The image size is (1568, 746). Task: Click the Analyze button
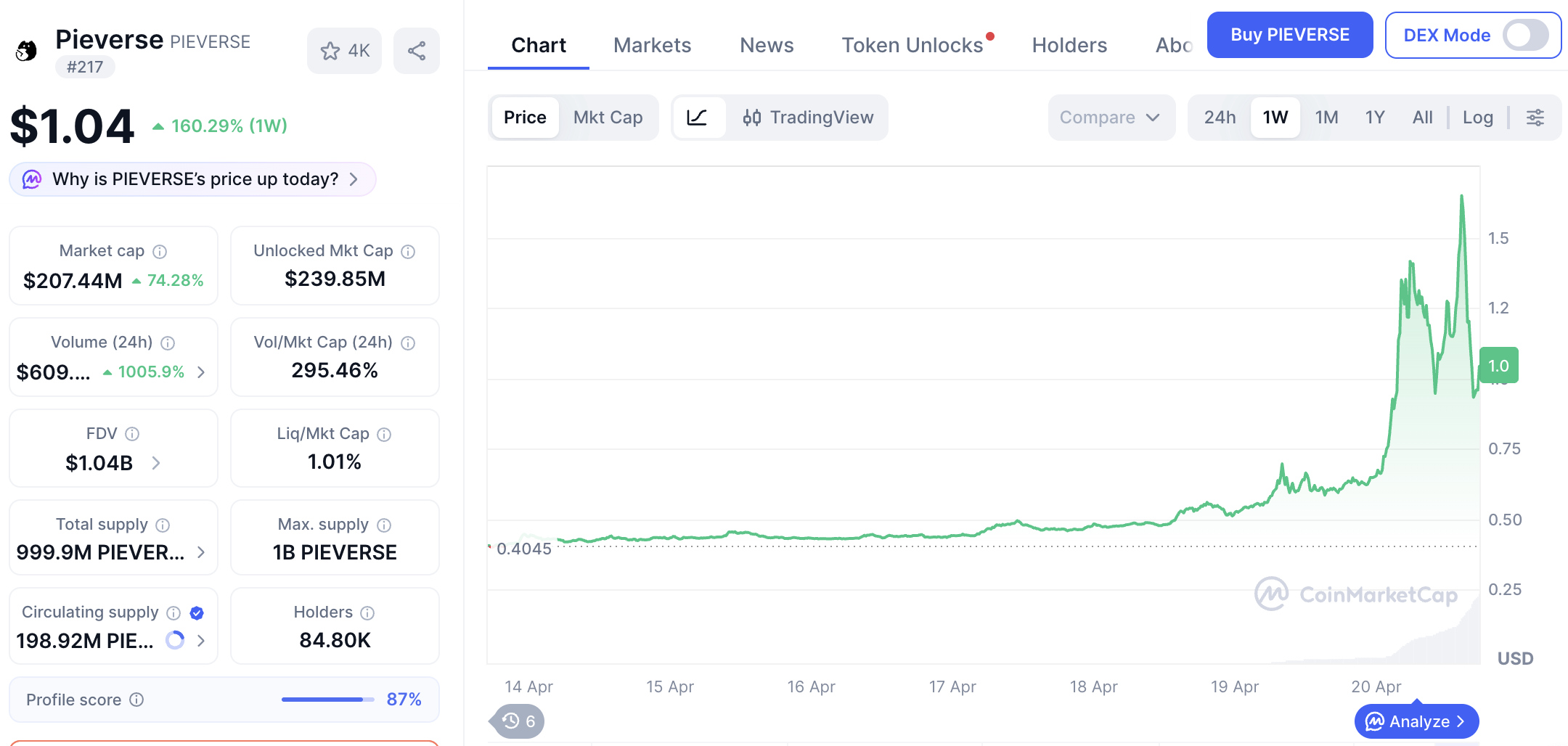1416,721
